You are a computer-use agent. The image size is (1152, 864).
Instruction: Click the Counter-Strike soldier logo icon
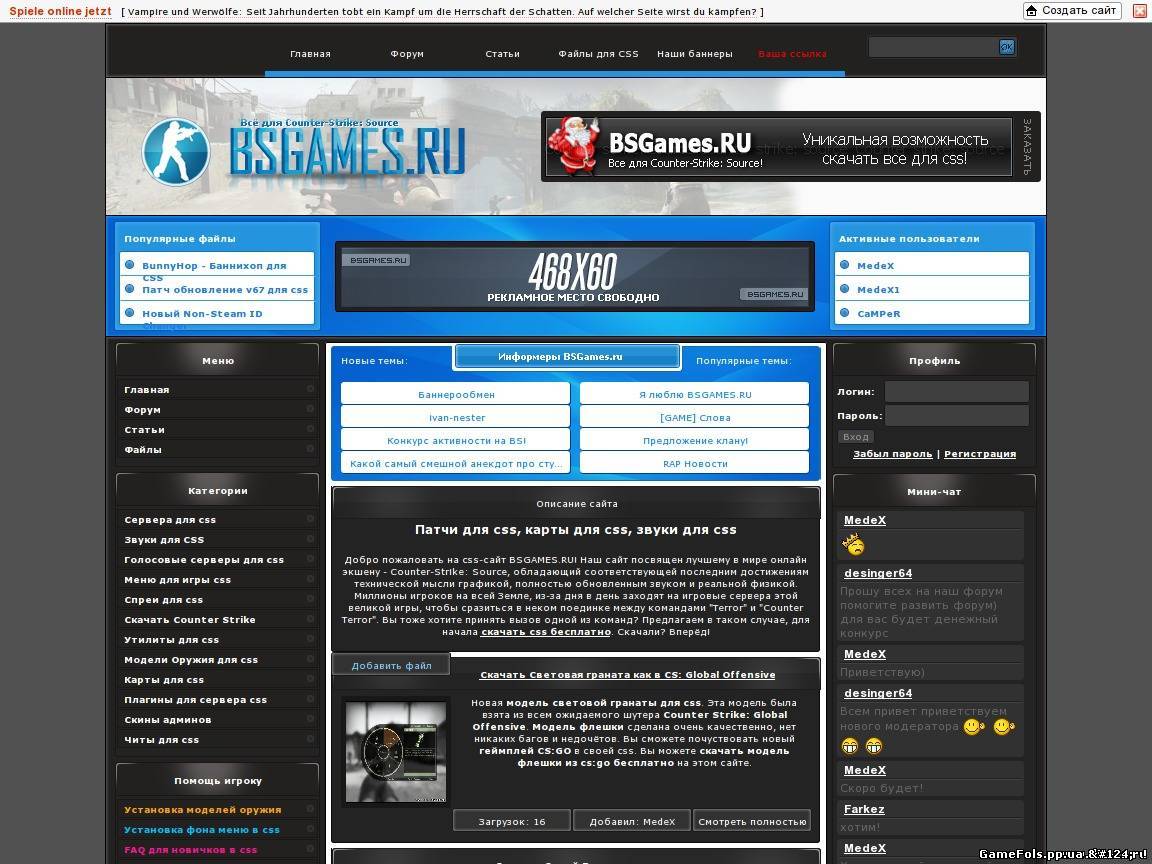point(176,151)
